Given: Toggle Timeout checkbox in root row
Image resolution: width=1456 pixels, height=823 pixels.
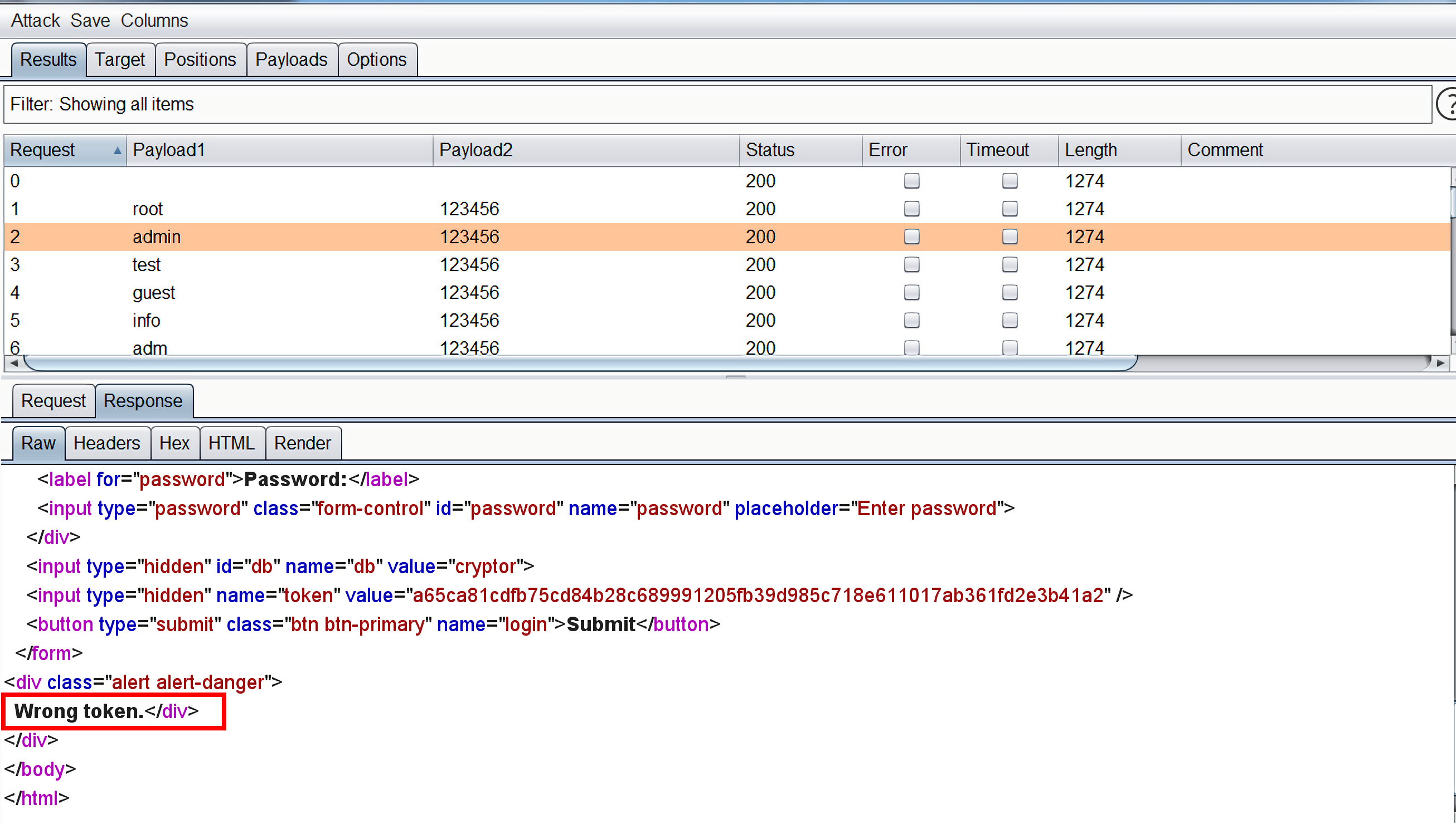Looking at the screenshot, I should [1010, 209].
